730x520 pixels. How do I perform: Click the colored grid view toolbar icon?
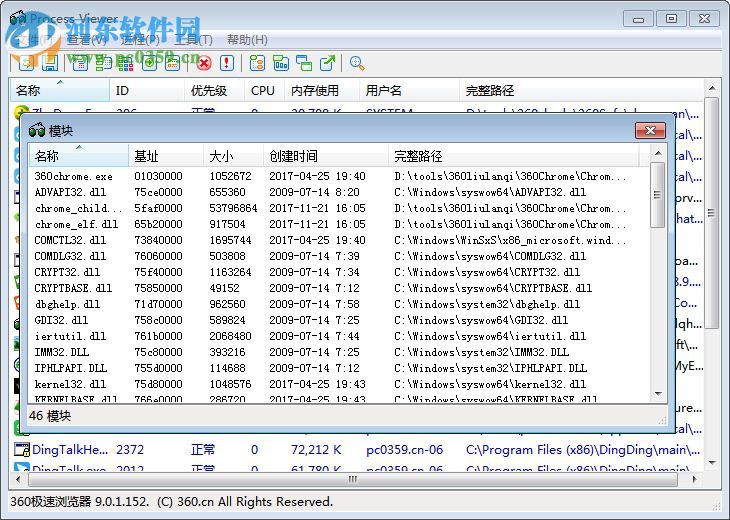point(125,63)
